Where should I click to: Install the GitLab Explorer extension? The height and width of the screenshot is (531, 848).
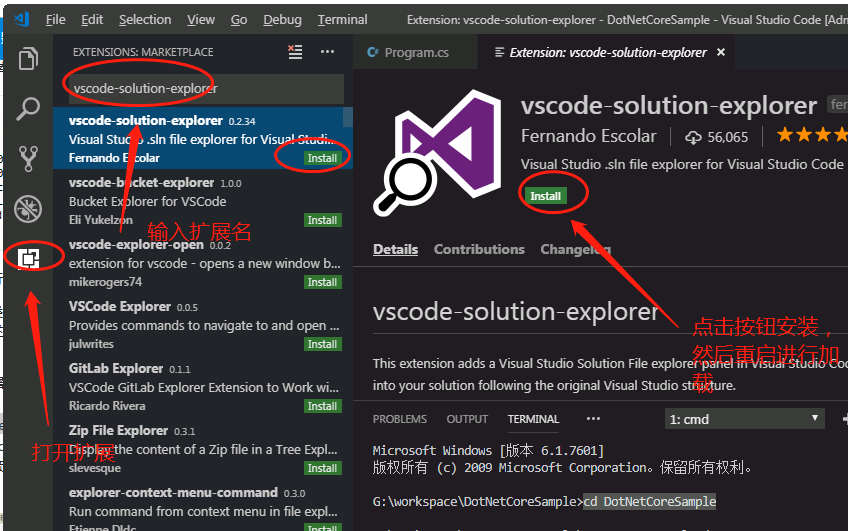322,406
